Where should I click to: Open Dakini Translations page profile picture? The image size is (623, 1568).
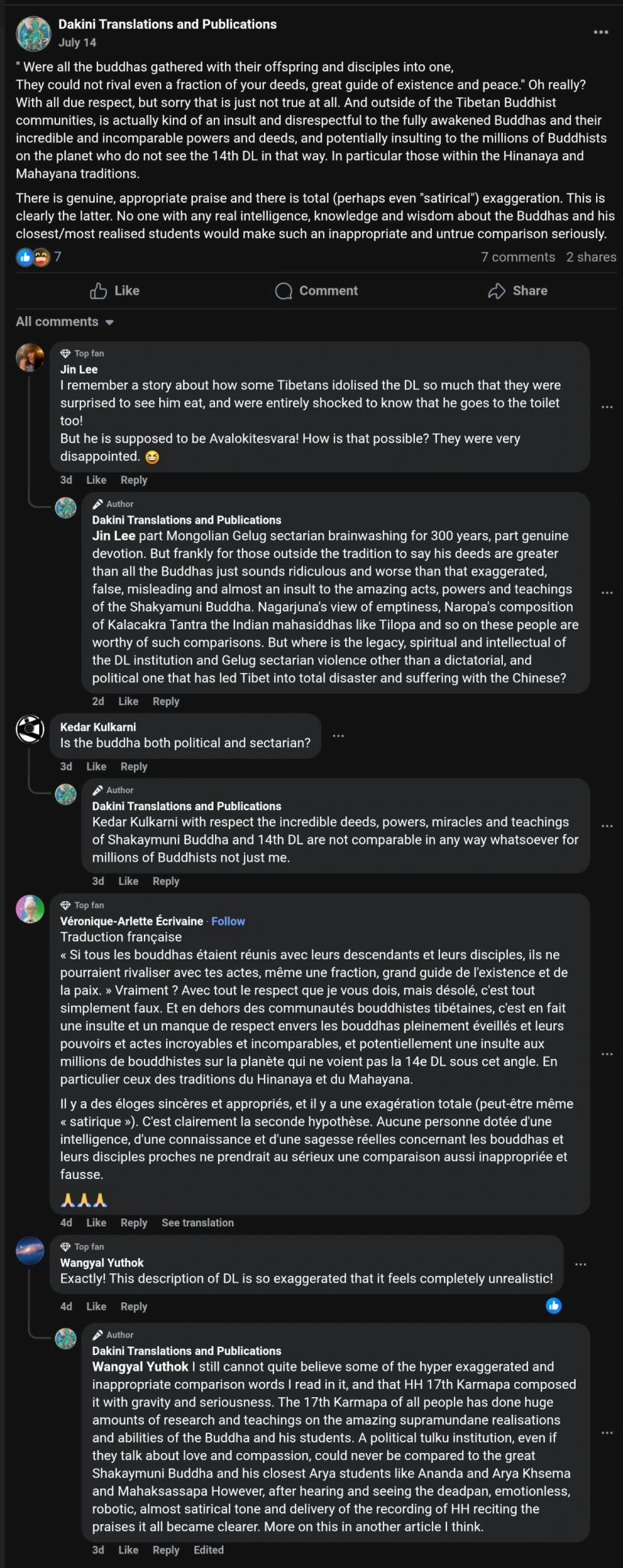tap(34, 32)
